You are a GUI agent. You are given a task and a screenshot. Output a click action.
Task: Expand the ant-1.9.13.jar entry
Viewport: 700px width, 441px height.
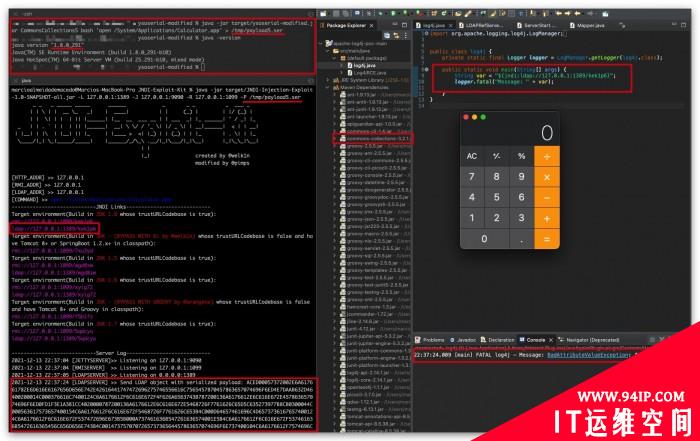click(335, 95)
